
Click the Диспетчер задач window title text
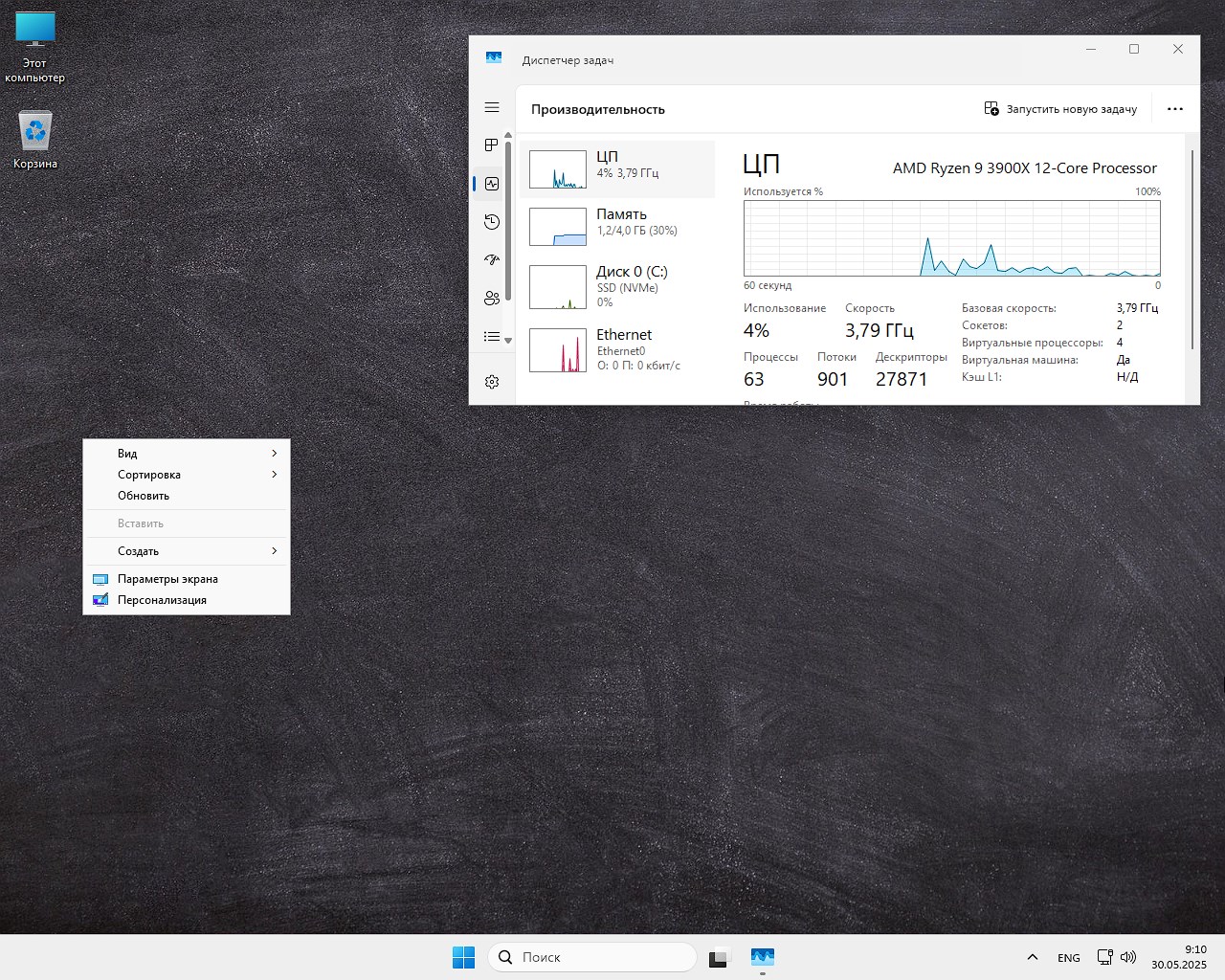coord(568,60)
